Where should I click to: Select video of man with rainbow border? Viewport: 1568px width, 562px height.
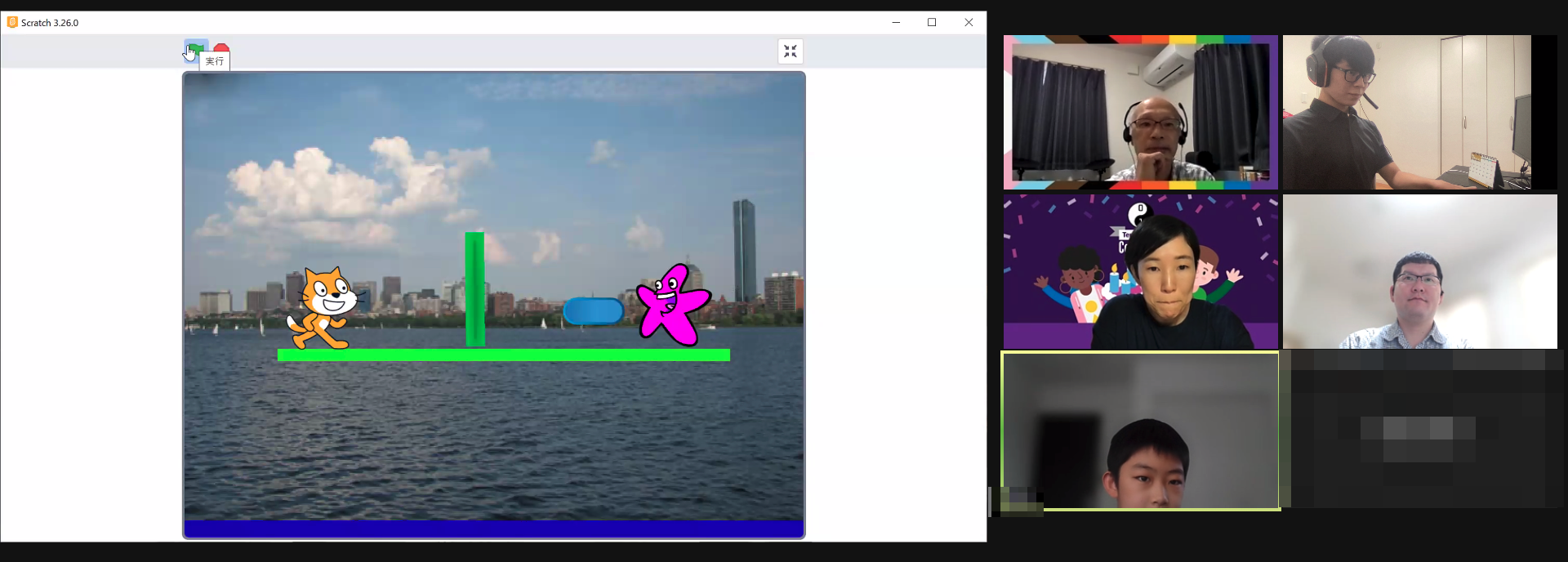tap(1141, 112)
